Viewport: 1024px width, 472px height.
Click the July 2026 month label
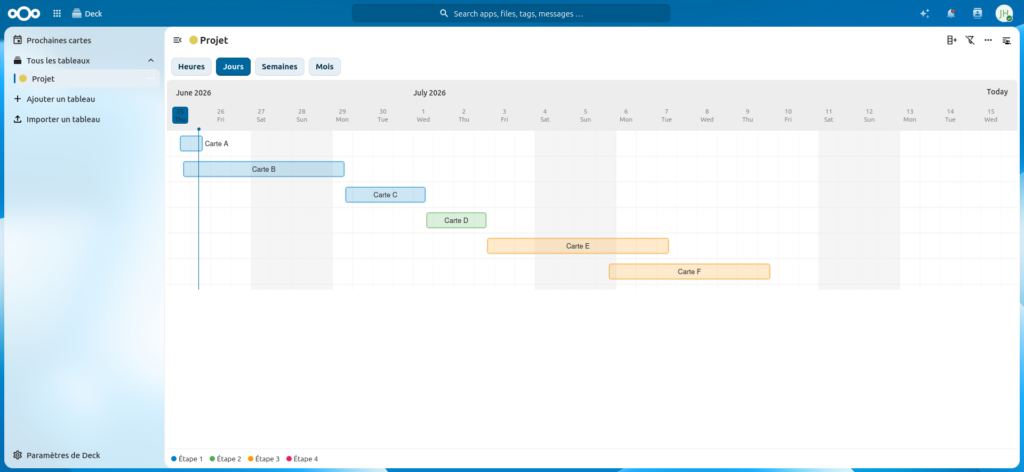click(x=429, y=93)
